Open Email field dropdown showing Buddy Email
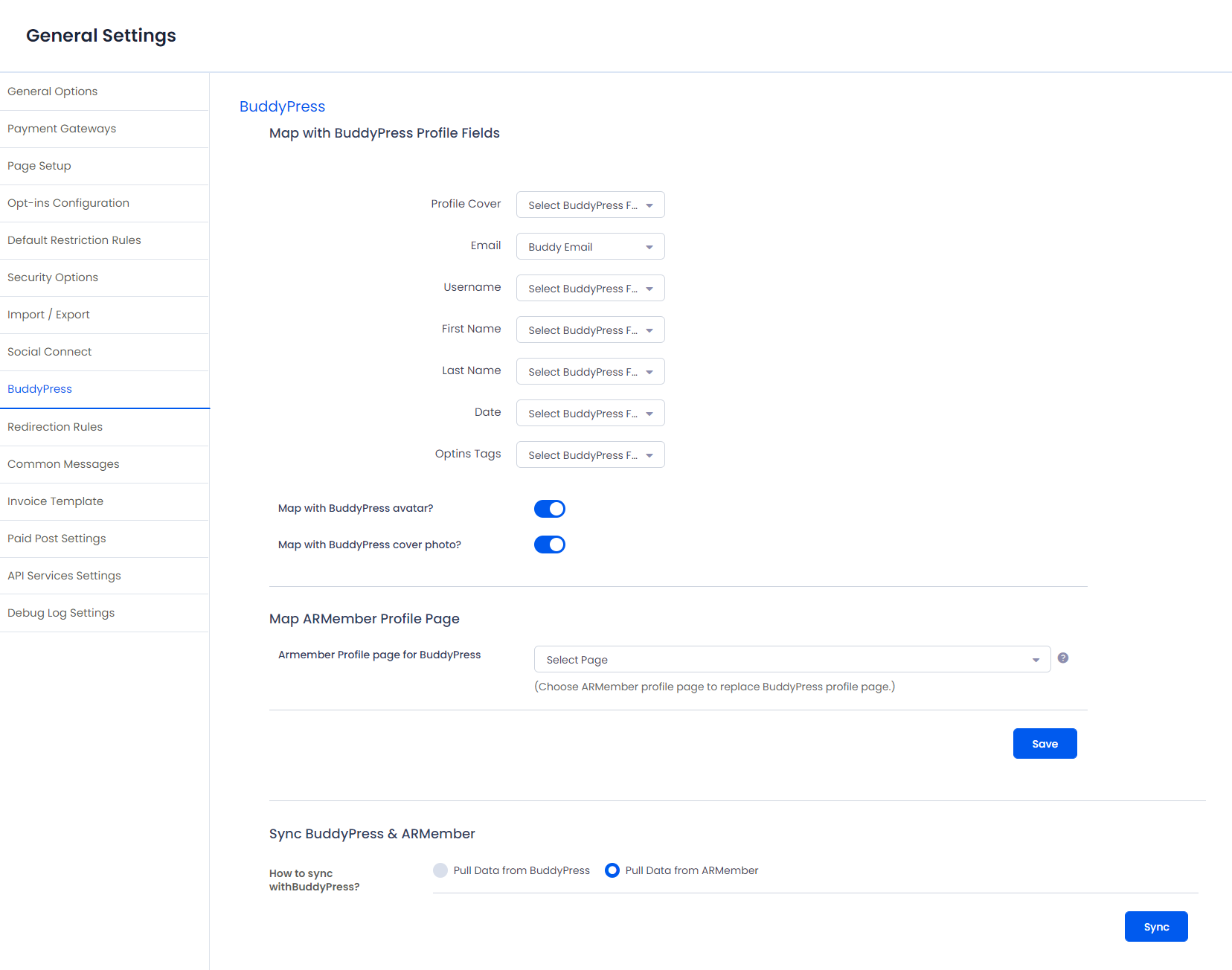1232x970 pixels. (591, 246)
